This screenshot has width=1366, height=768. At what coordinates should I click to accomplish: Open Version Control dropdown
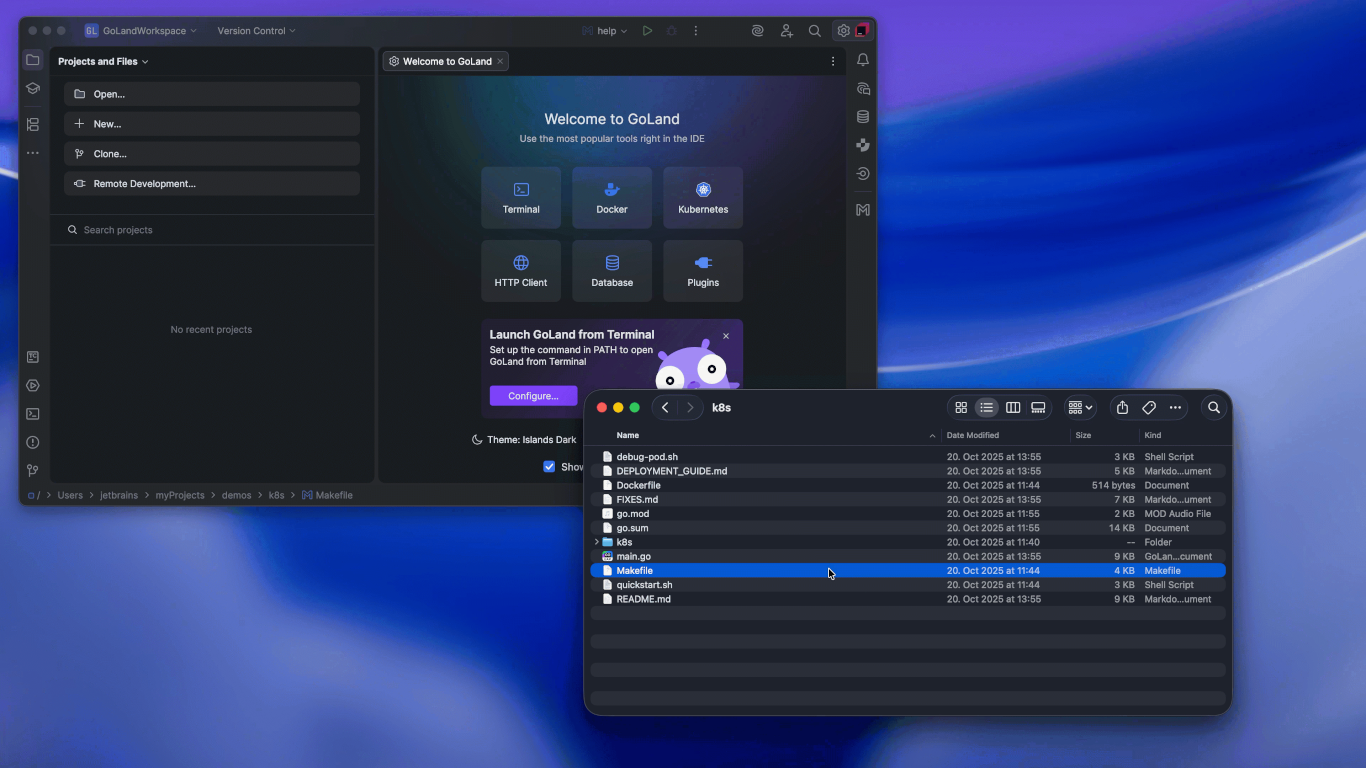pyautogui.click(x=256, y=31)
